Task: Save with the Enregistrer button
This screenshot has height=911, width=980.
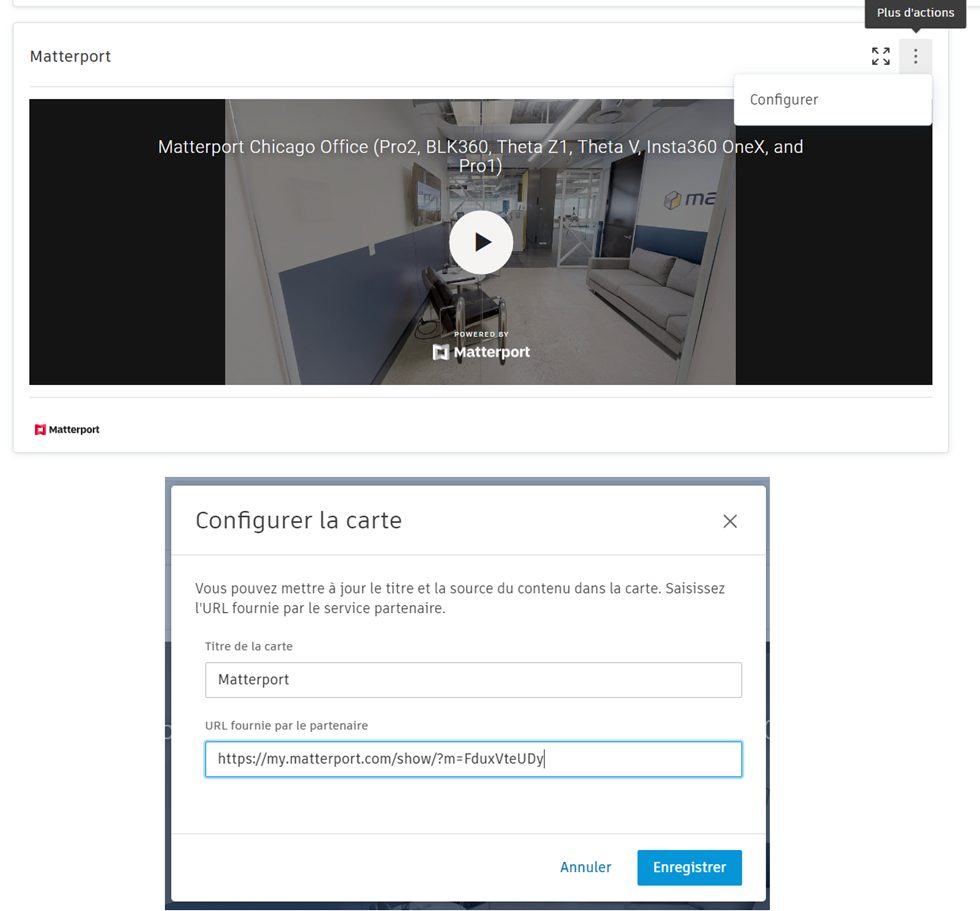Action: pyautogui.click(x=689, y=867)
